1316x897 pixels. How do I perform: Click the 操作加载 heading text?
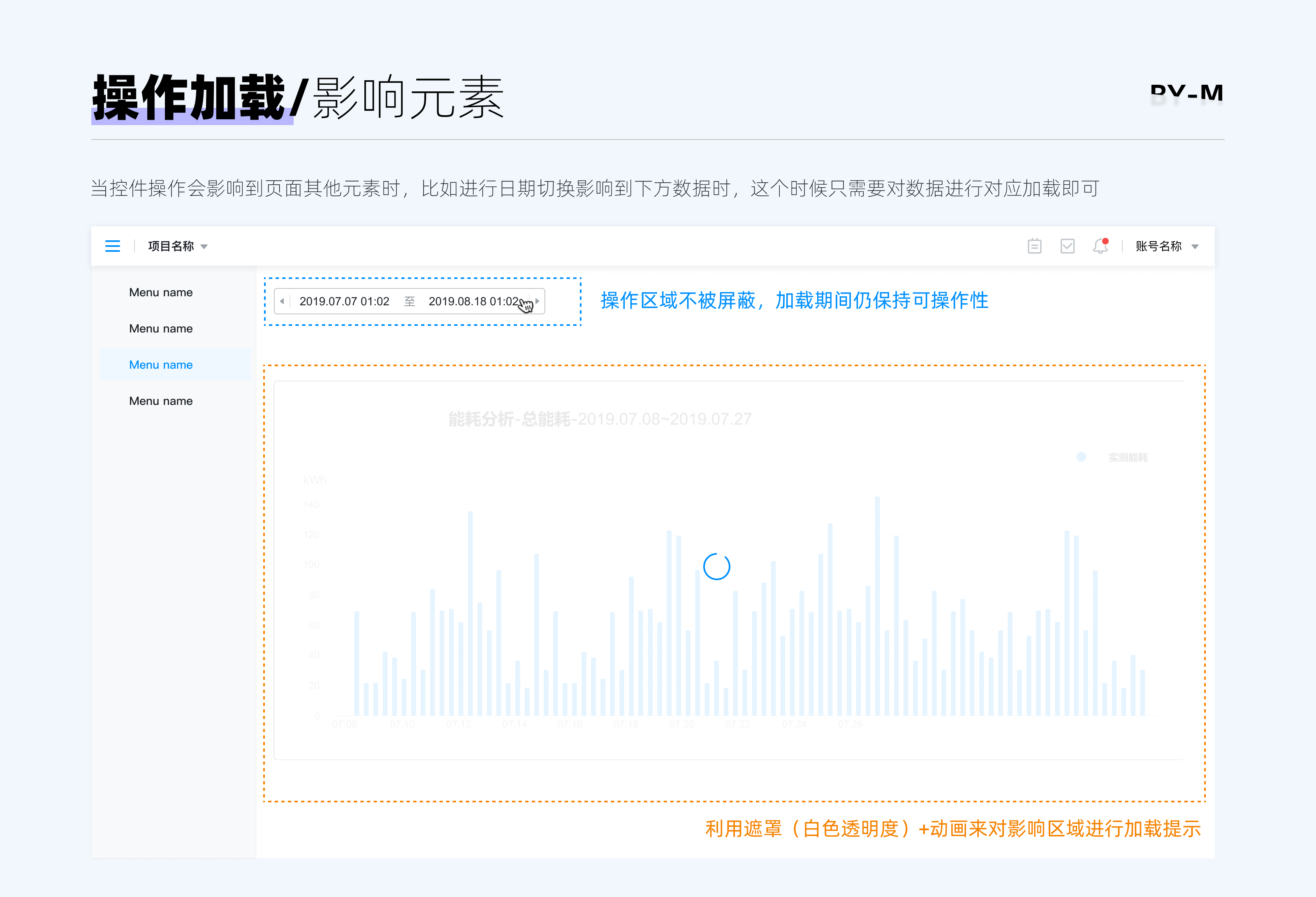[189, 98]
